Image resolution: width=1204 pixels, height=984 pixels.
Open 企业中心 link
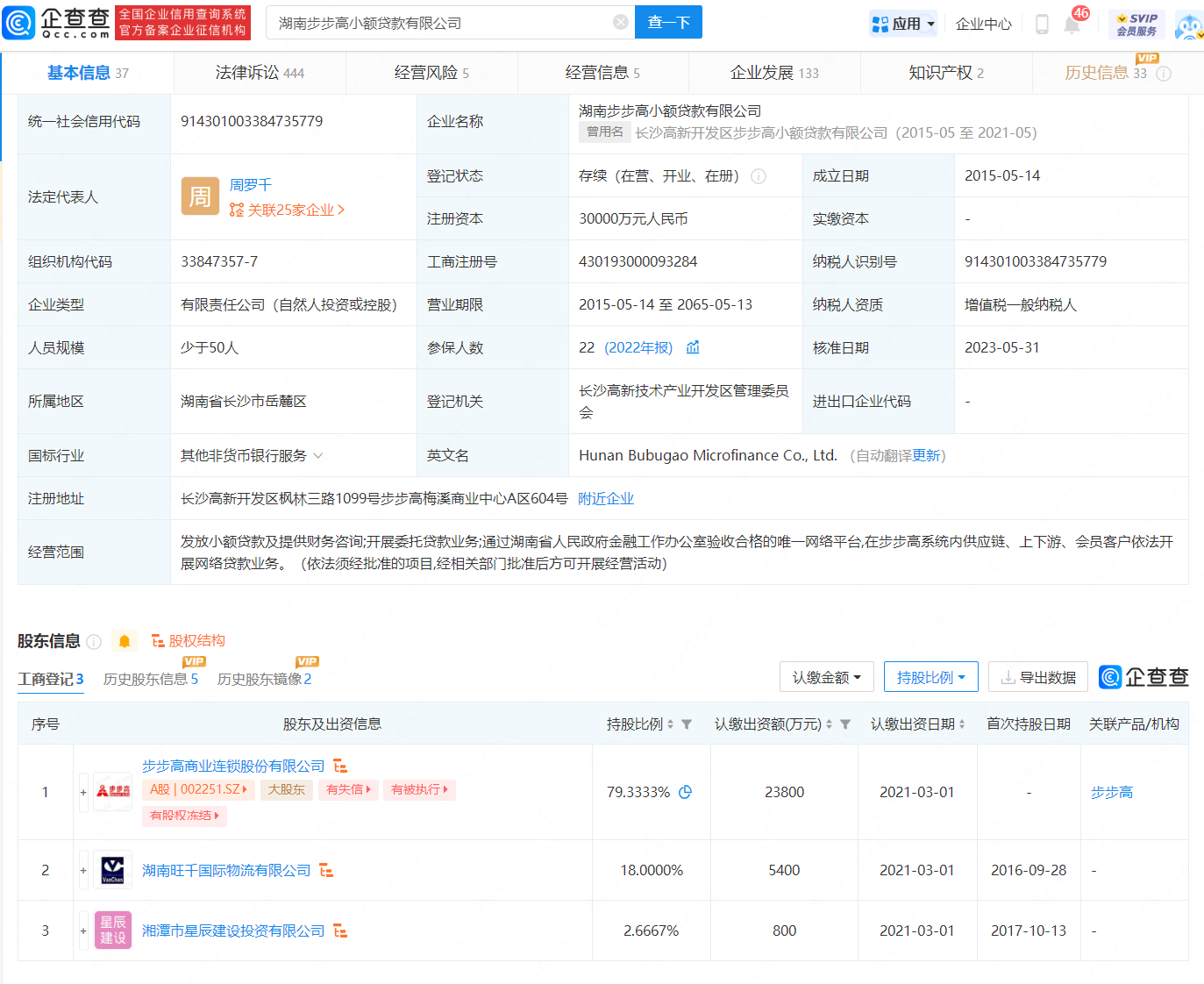[x=983, y=24]
